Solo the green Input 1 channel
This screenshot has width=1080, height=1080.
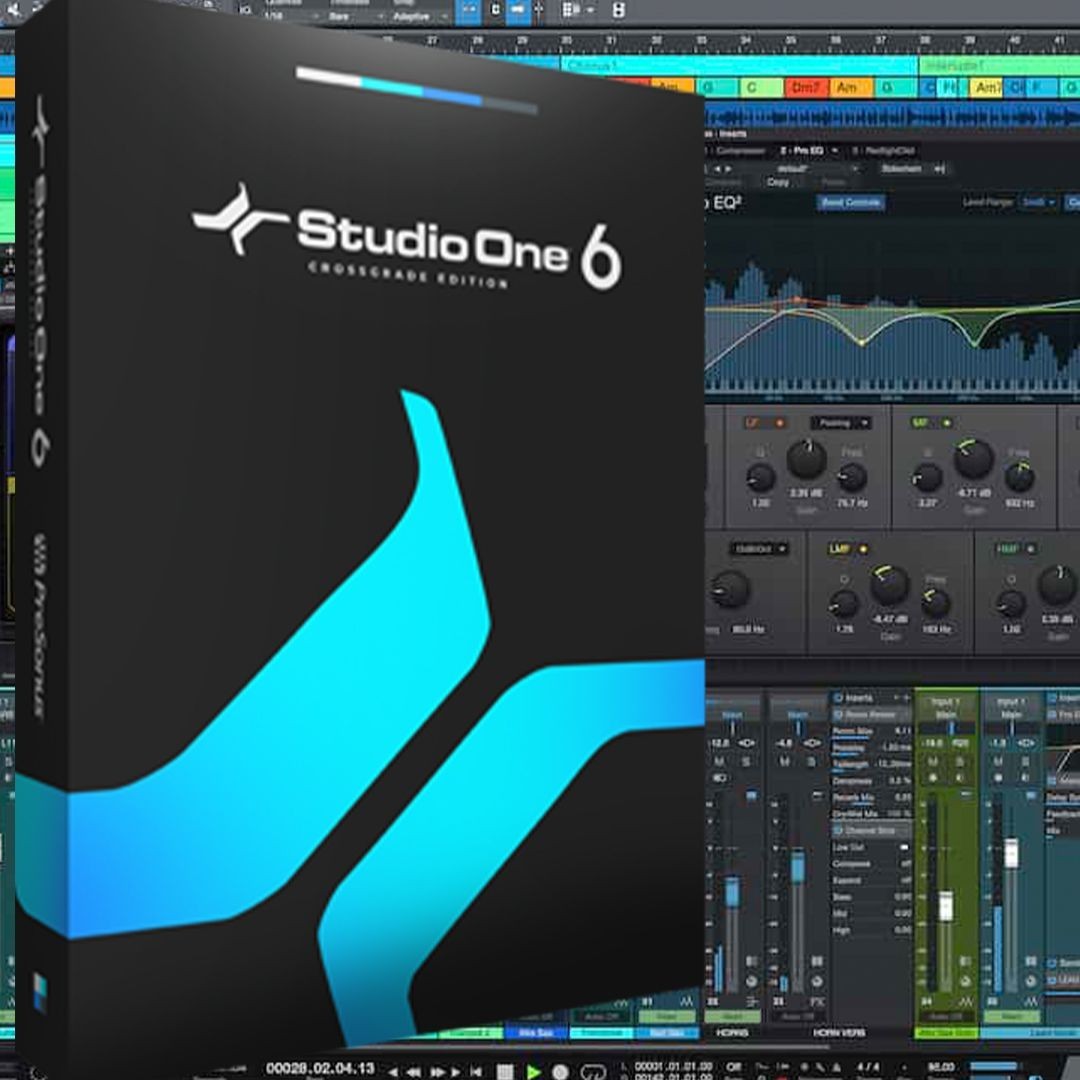959,762
